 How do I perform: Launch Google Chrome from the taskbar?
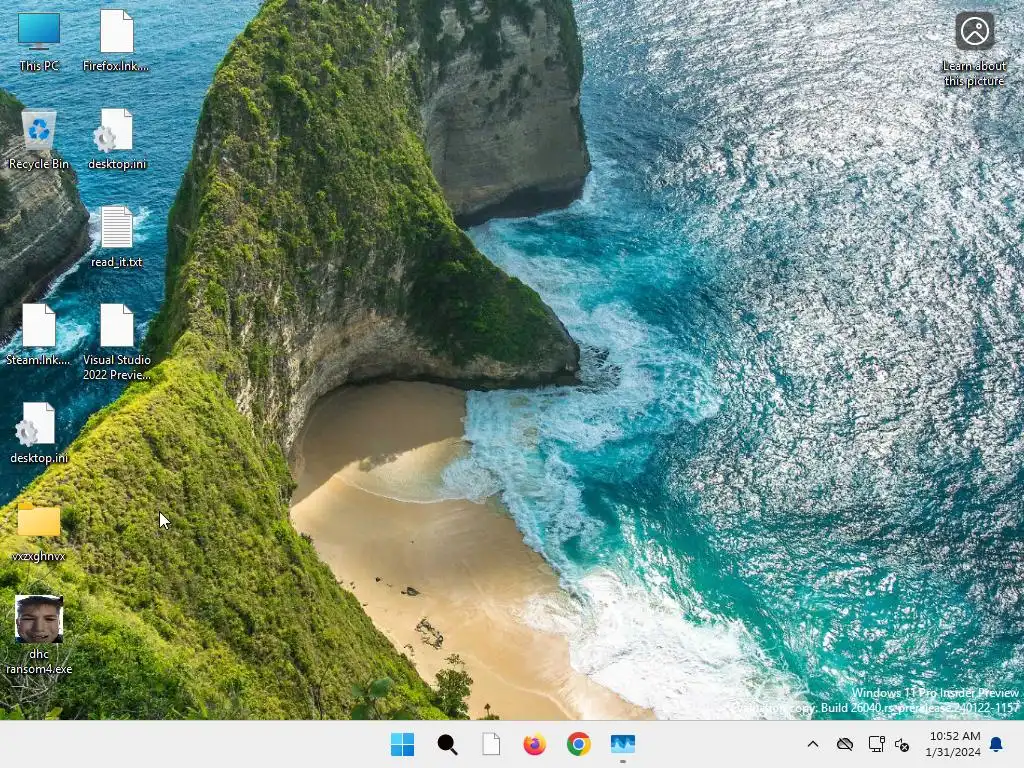[x=579, y=744]
